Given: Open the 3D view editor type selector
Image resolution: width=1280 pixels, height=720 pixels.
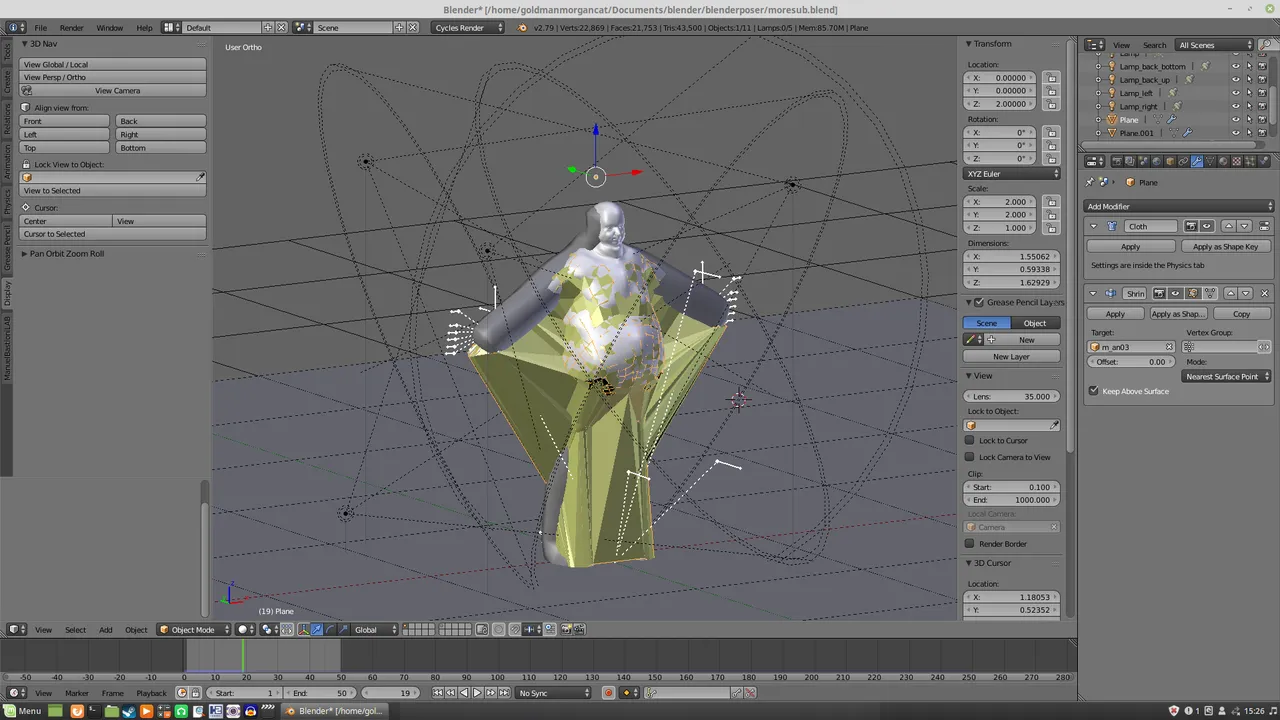Looking at the screenshot, I should 17,629.
